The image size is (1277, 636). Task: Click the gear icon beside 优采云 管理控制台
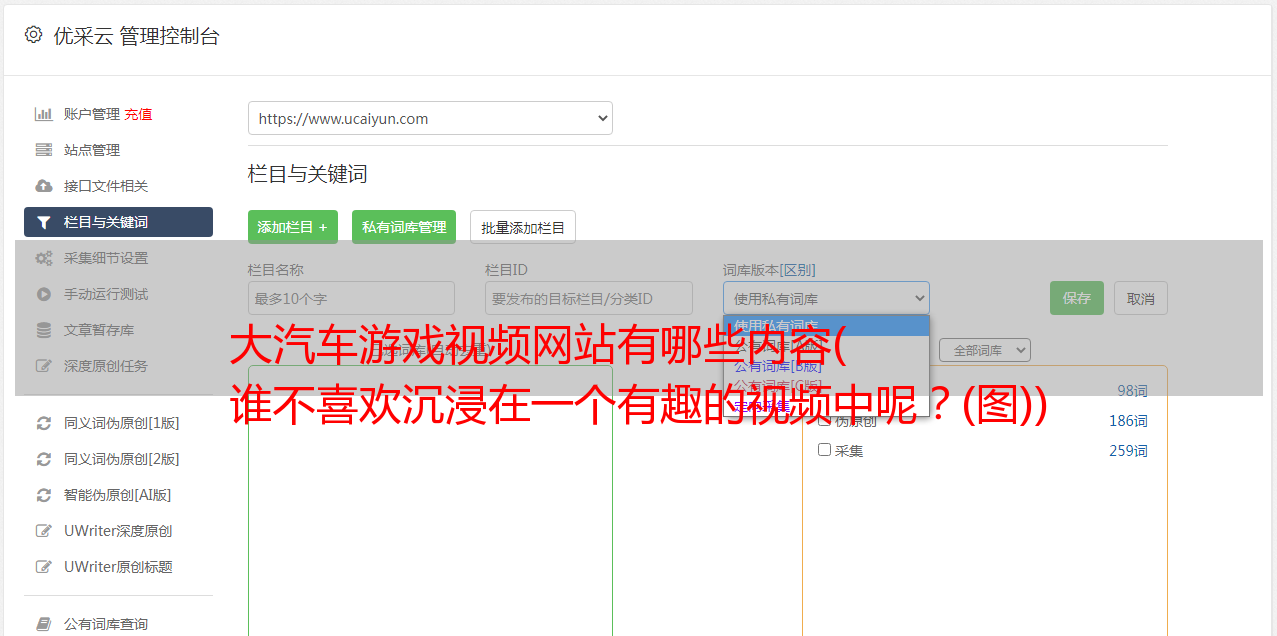[33, 35]
